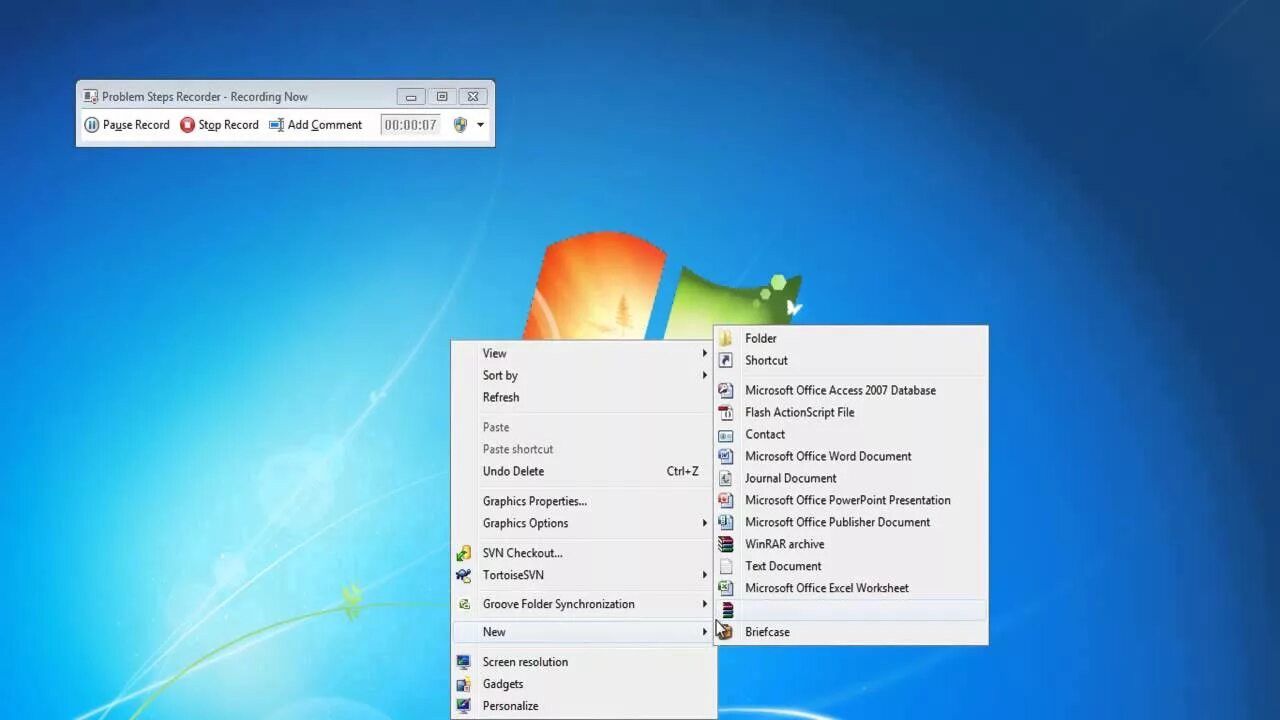This screenshot has height=720, width=1280.
Task: Create a new Folder via its label
Action: [761, 338]
